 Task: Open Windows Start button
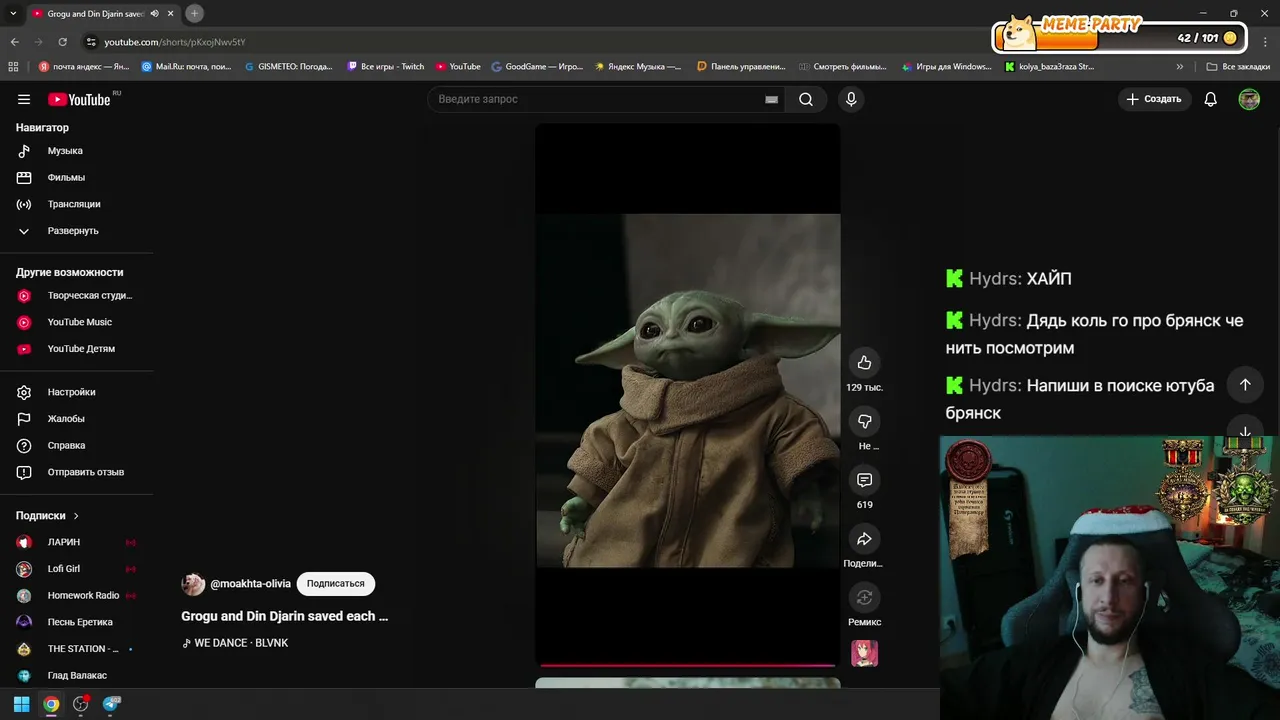click(21, 704)
